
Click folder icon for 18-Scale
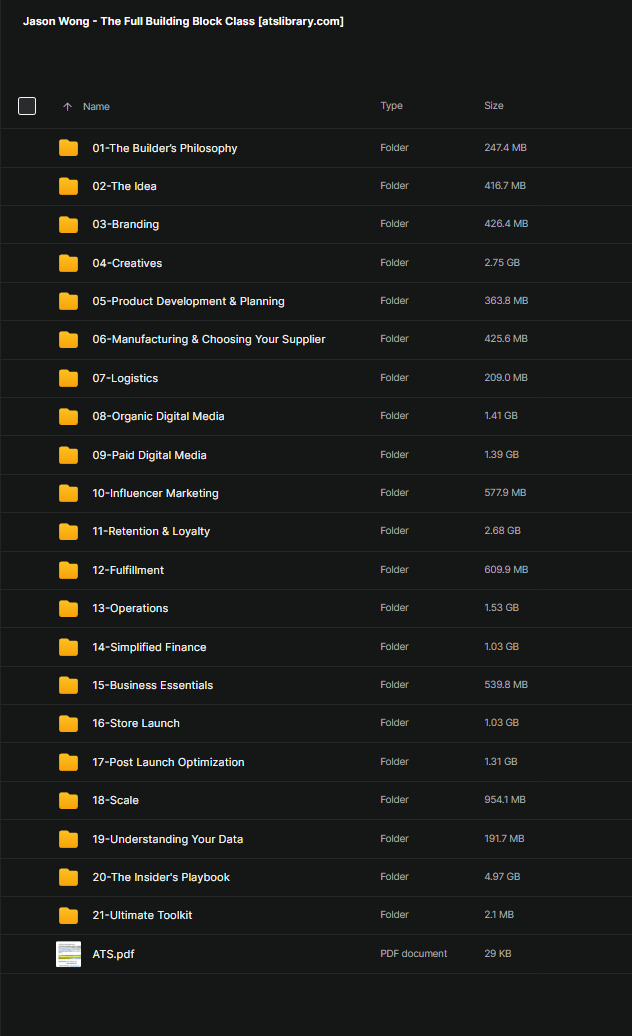pos(69,801)
